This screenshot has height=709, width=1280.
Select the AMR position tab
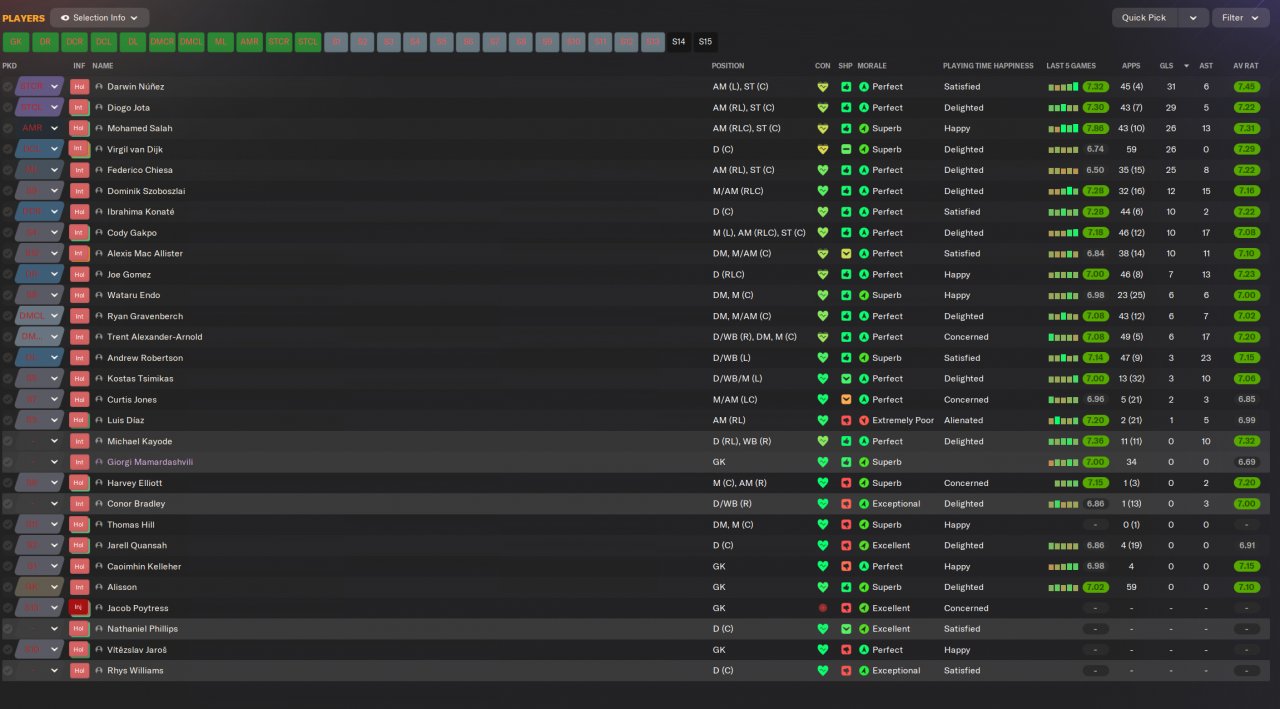point(250,42)
